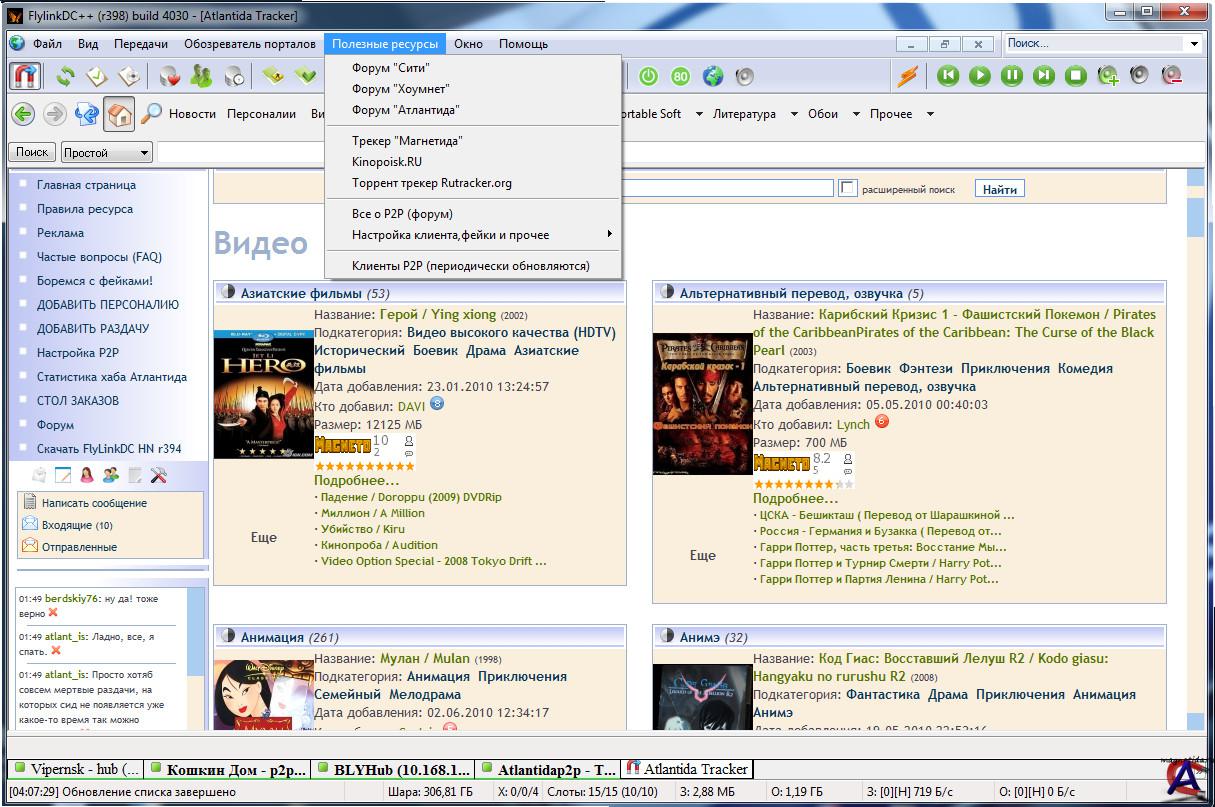
Task: Click the green stop button
Action: tap(1076, 76)
